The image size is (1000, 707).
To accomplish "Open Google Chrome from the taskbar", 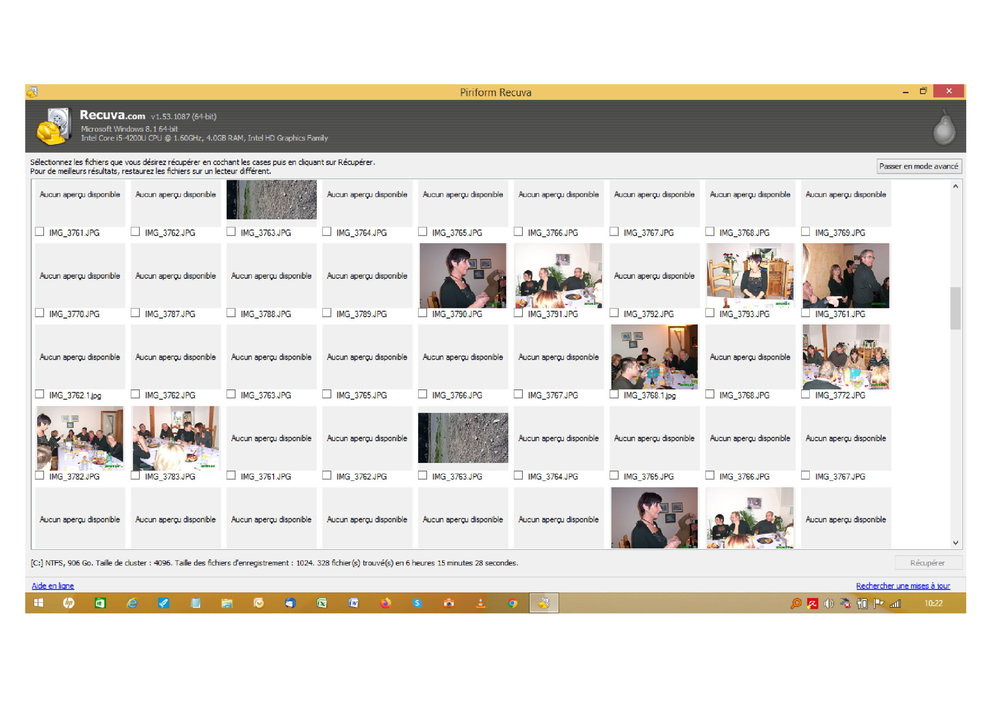I will click(x=512, y=603).
